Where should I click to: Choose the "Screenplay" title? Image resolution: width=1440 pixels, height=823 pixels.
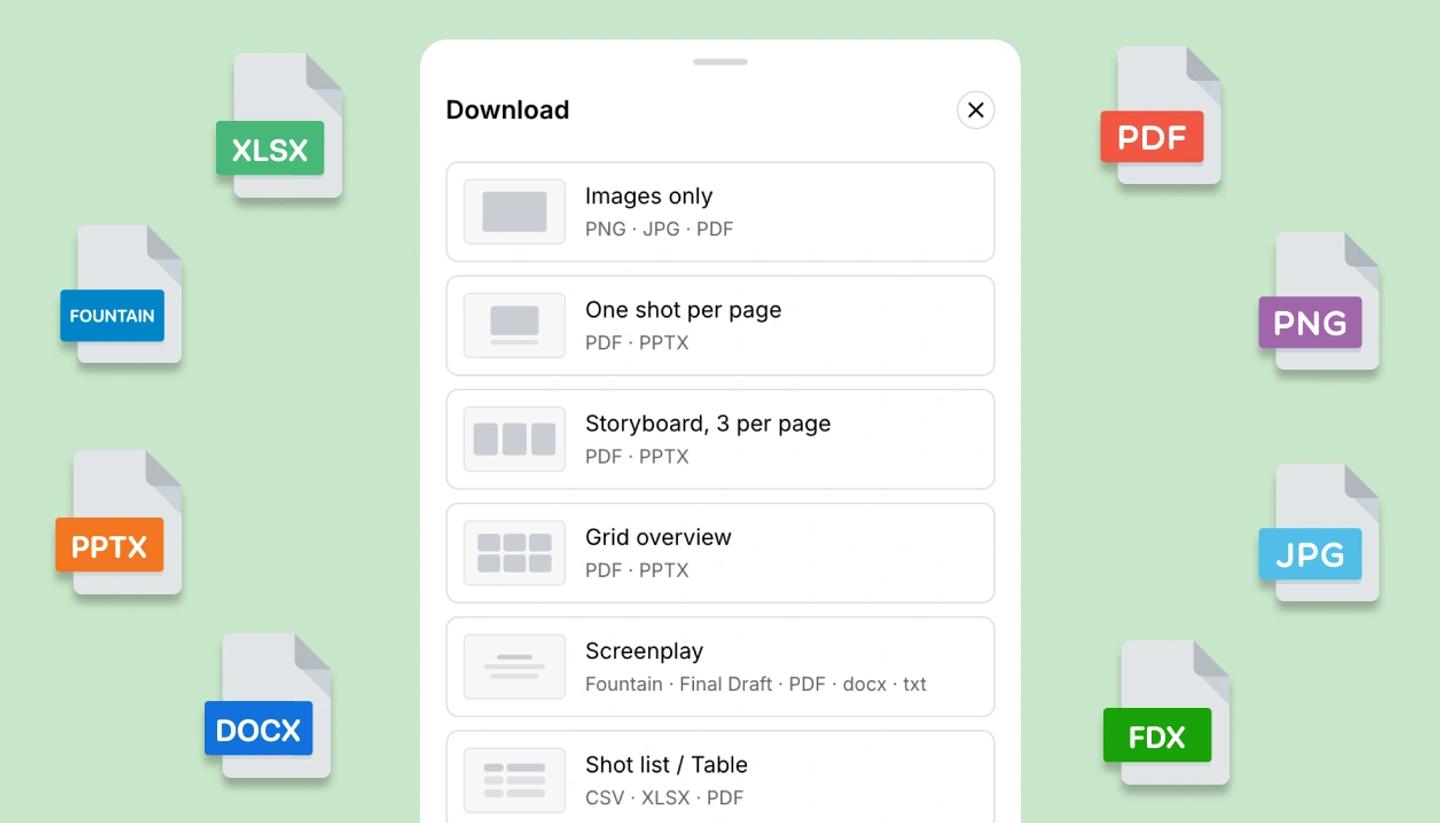[644, 651]
